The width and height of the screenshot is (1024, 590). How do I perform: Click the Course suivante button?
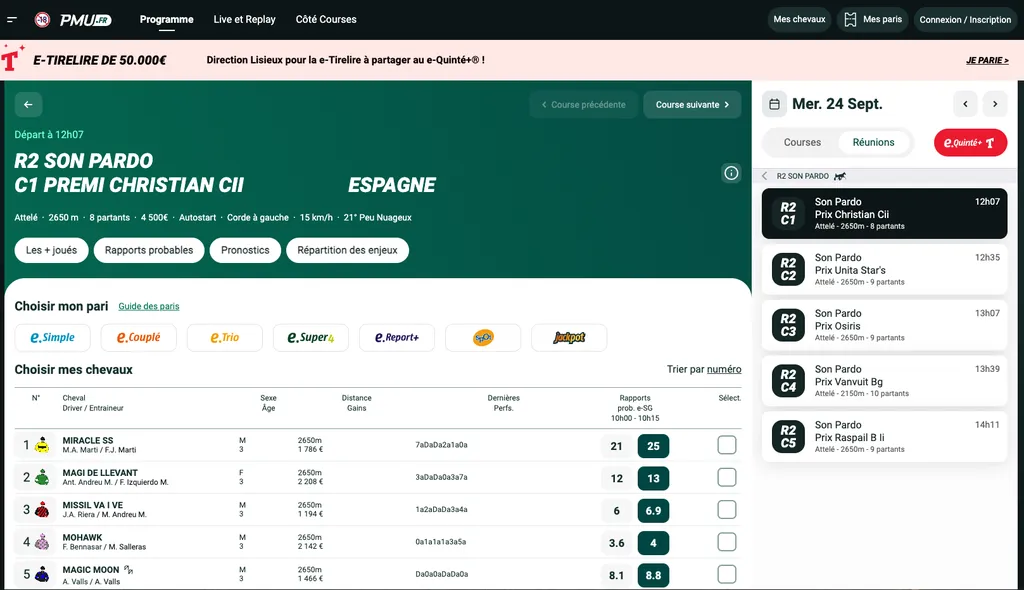692,104
